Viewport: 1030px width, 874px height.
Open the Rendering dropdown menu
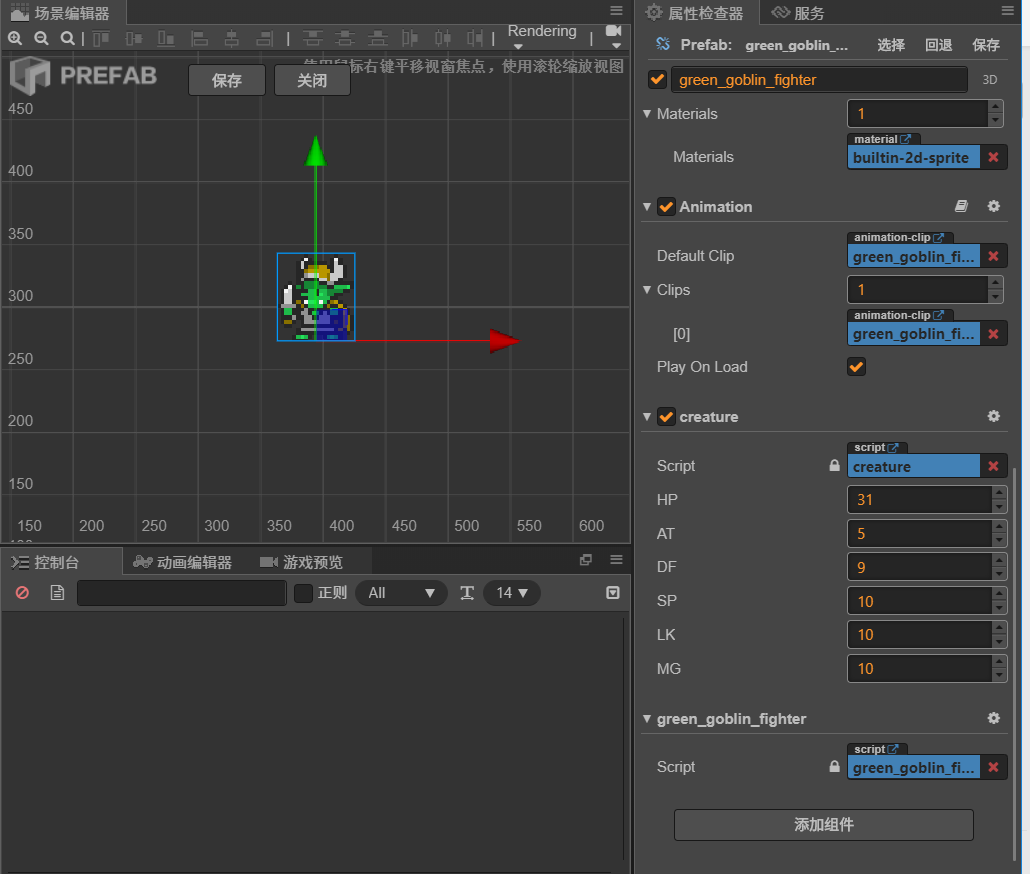point(542,37)
